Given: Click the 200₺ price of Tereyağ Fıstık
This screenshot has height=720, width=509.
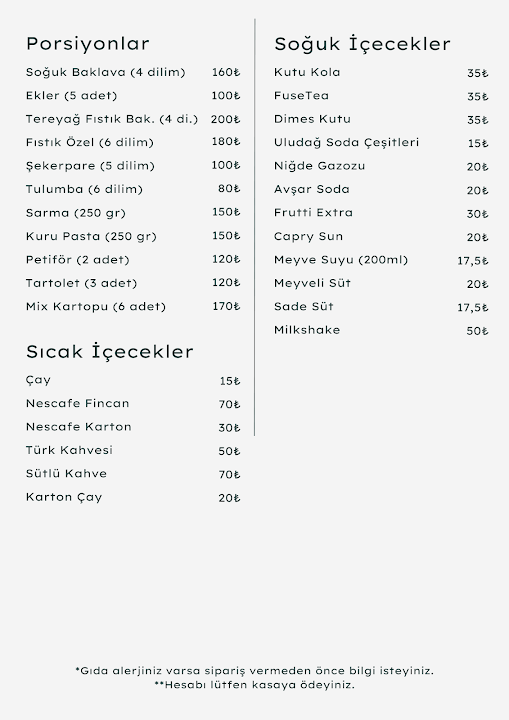Looking at the screenshot, I should [x=226, y=119].
